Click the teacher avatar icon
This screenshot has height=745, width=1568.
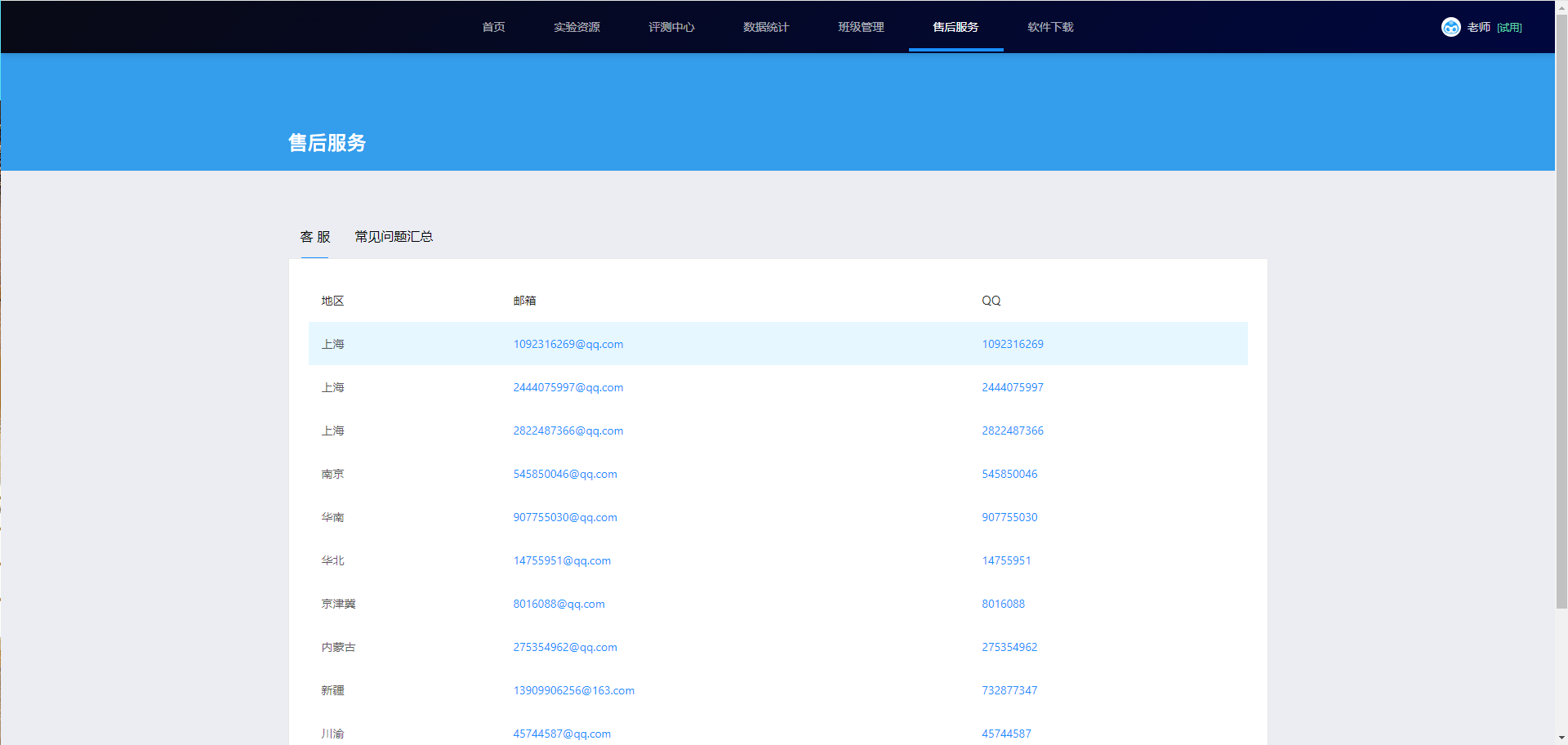(x=1450, y=27)
